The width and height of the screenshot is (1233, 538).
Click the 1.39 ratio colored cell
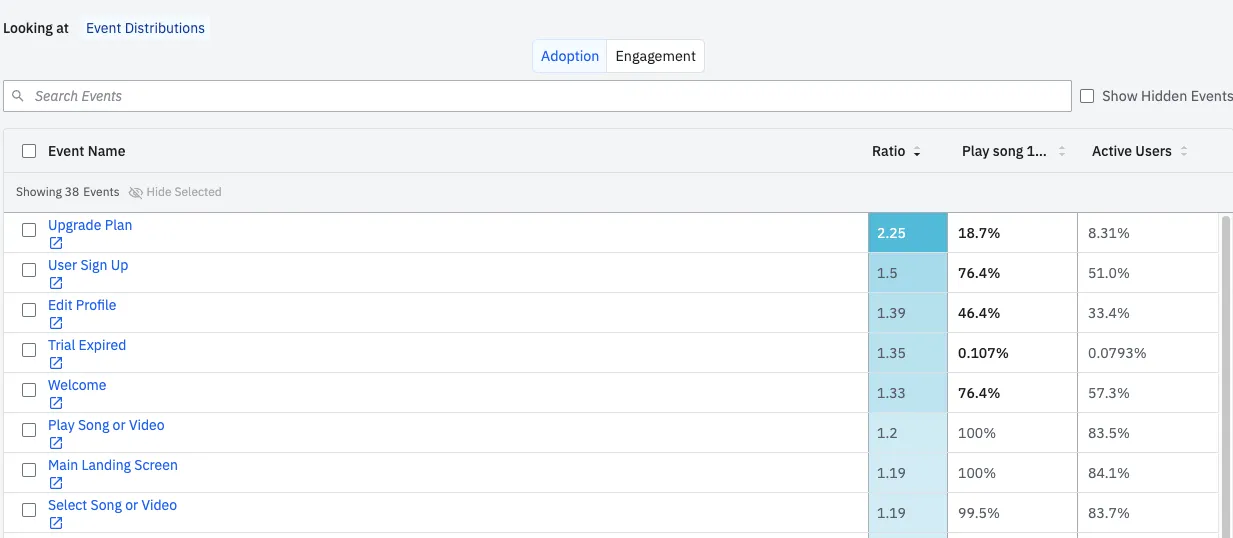908,313
